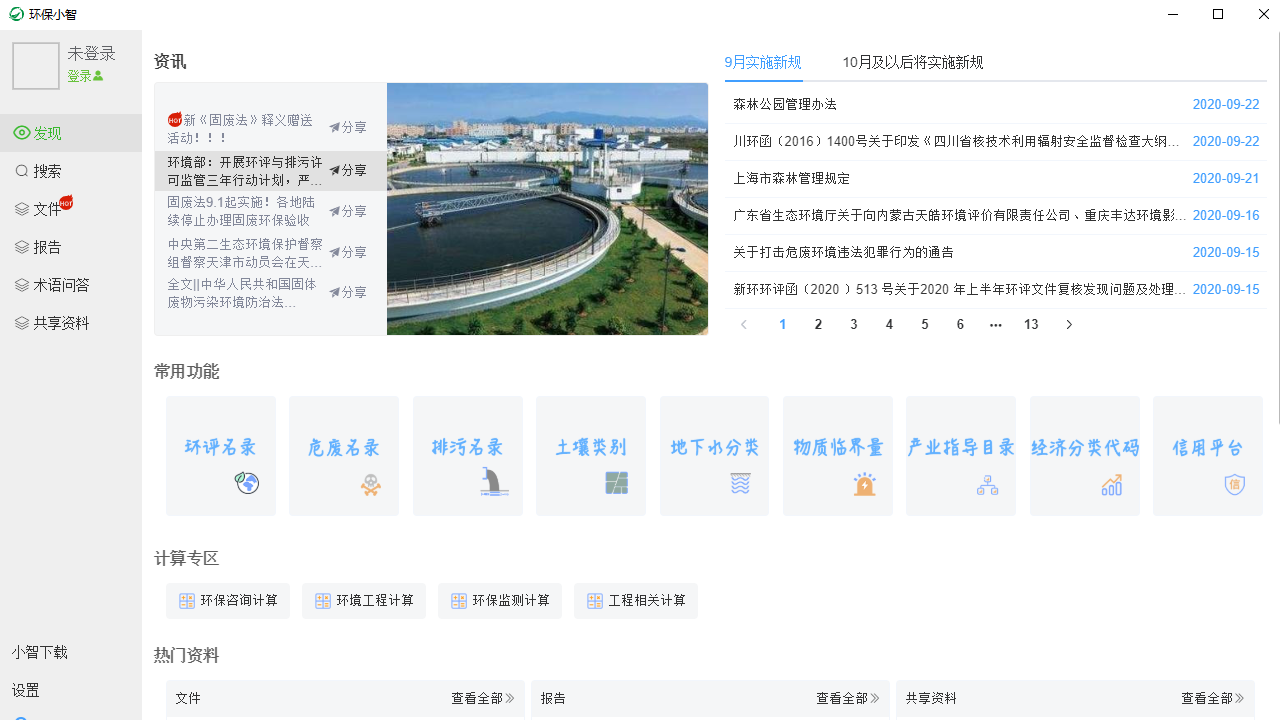The height and width of the screenshot is (720, 1280).
Task: Open the 地下水分类 tool
Action: (714, 456)
